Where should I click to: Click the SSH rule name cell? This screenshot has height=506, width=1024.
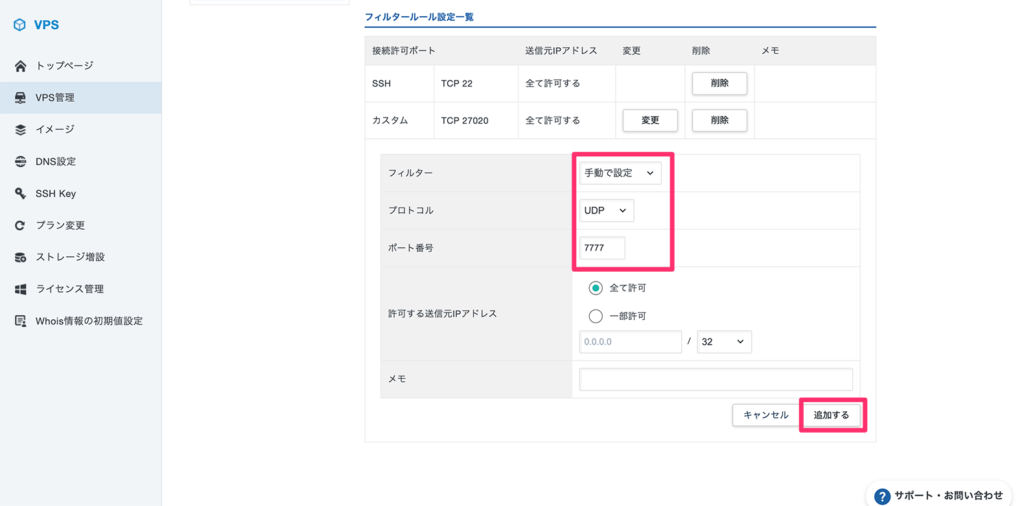[399, 84]
